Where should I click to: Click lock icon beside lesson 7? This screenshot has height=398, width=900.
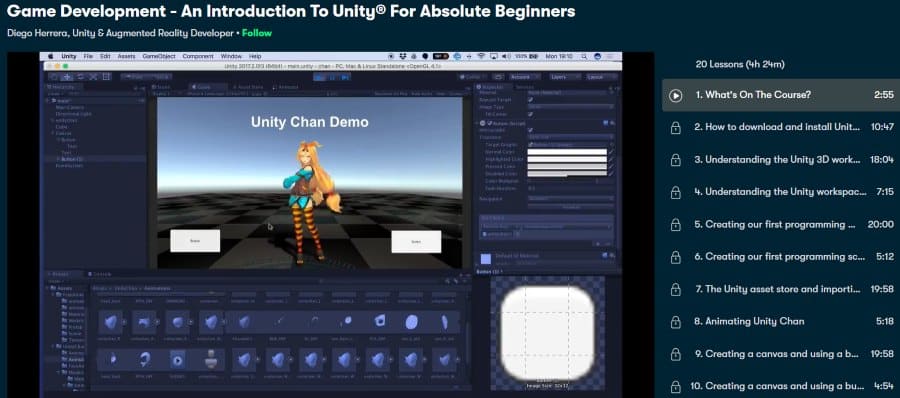(x=676, y=289)
